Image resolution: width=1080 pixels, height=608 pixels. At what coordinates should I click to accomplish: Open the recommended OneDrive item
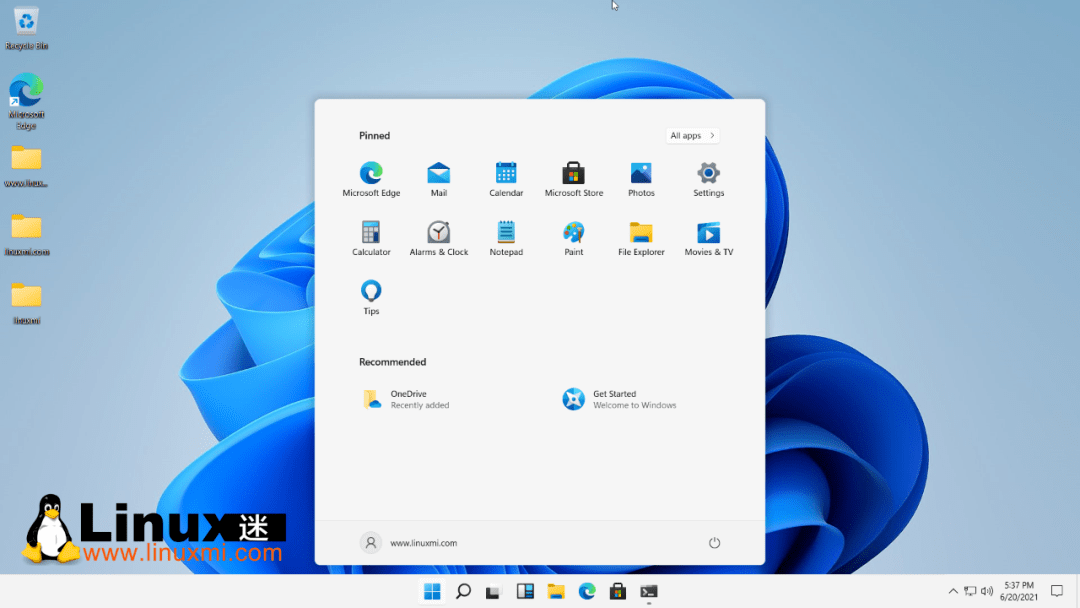407,399
